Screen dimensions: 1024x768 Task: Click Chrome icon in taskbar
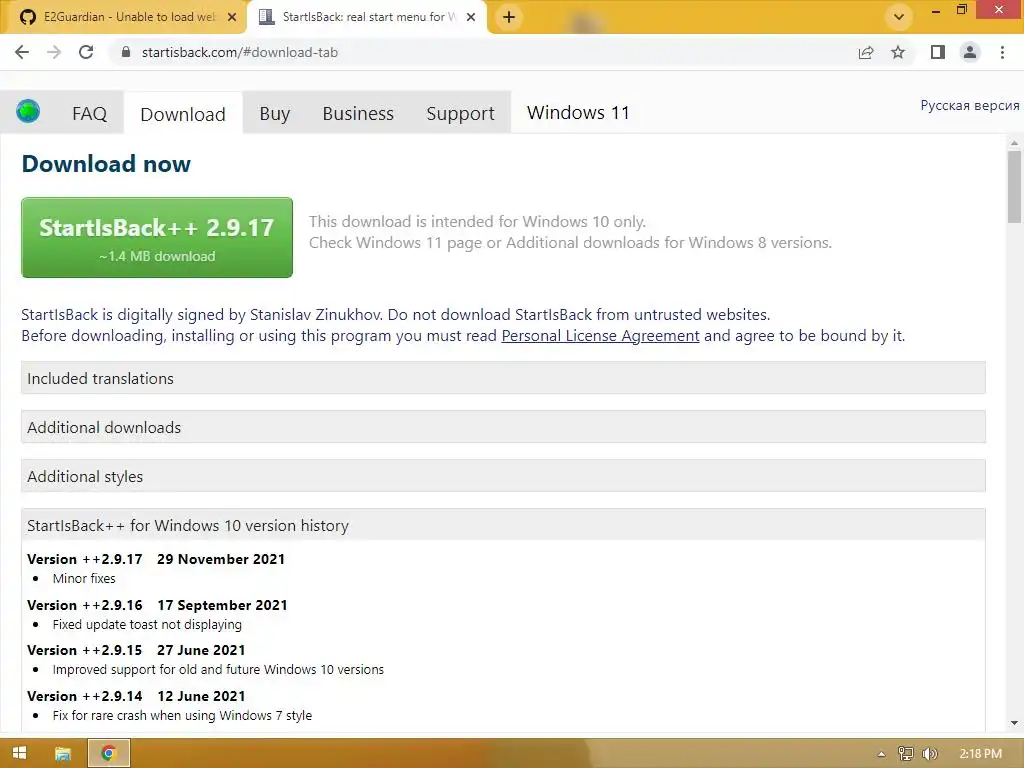(108, 754)
